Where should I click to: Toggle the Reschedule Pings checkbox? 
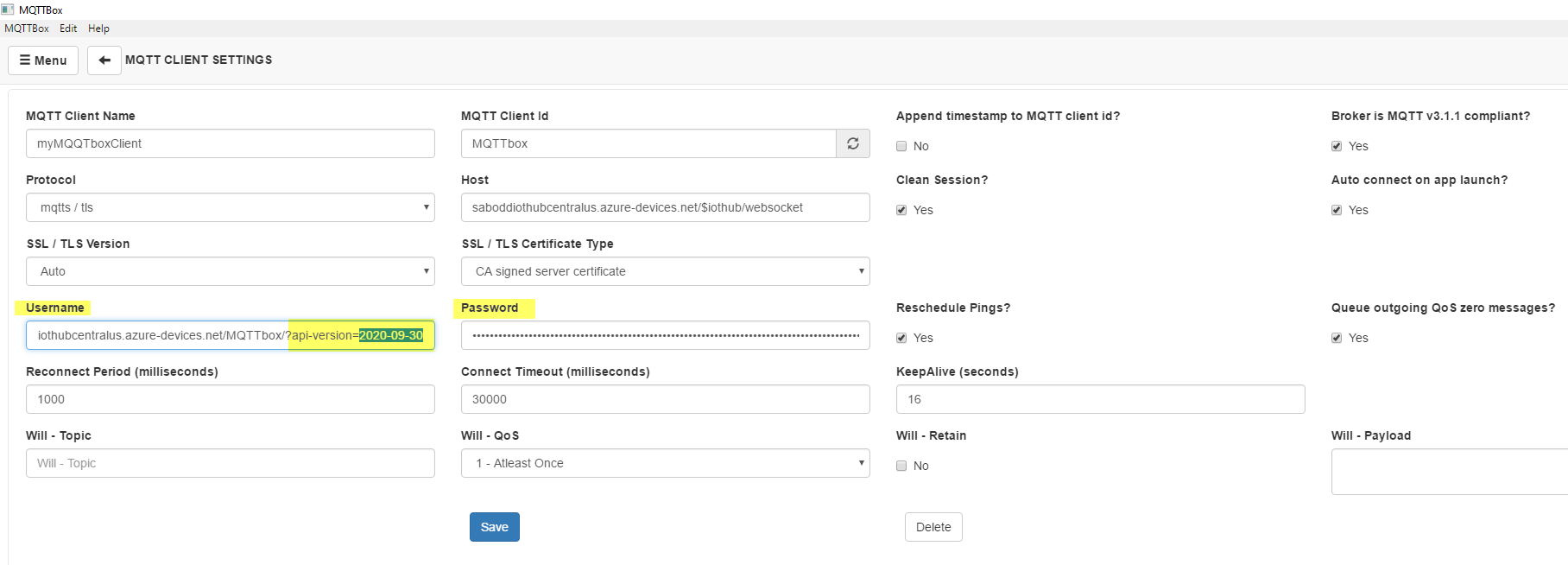pos(901,338)
